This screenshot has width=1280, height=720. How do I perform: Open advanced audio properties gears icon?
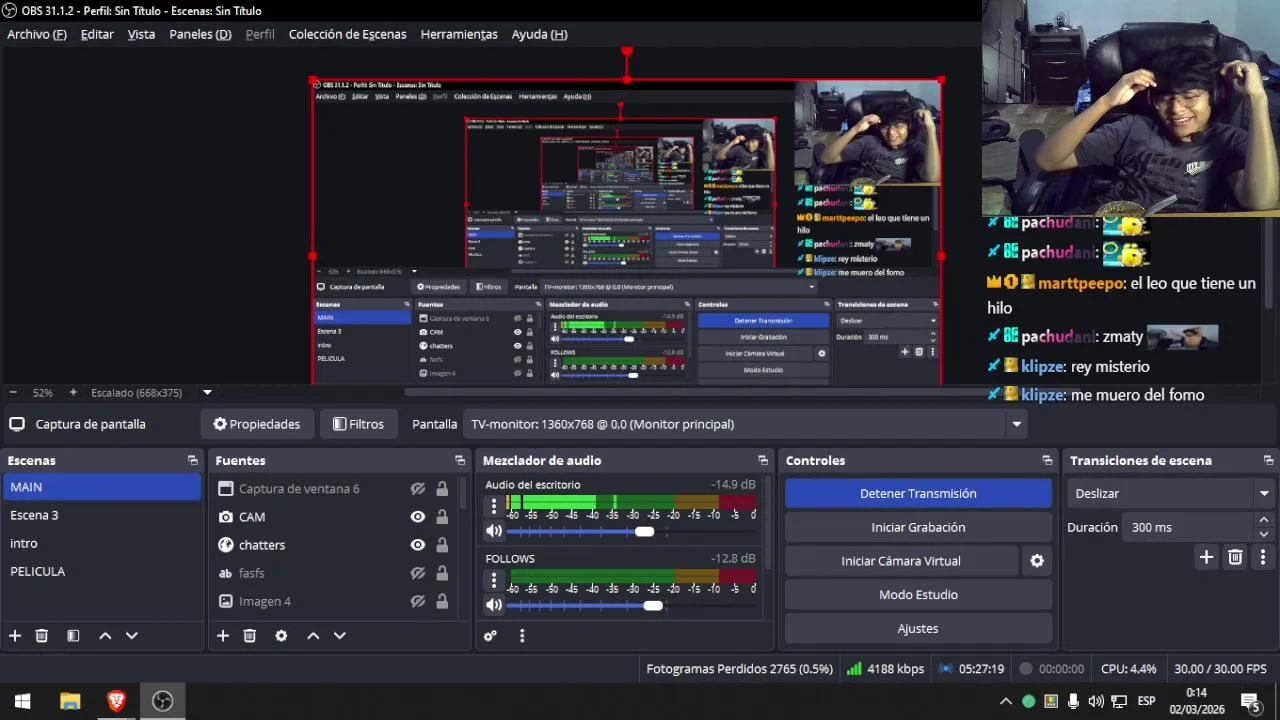click(x=490, y=636)
